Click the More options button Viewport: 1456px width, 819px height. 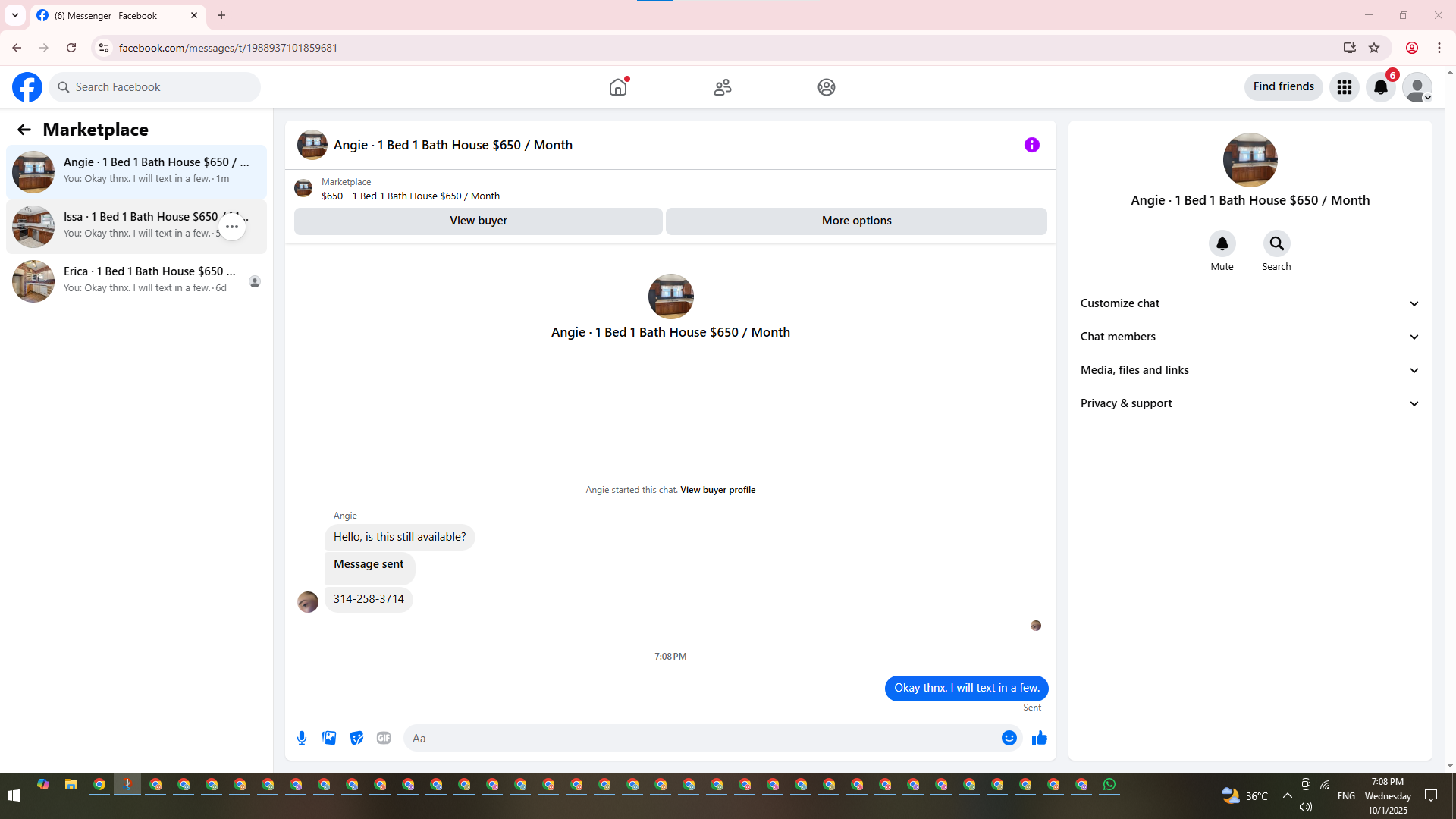856,221
